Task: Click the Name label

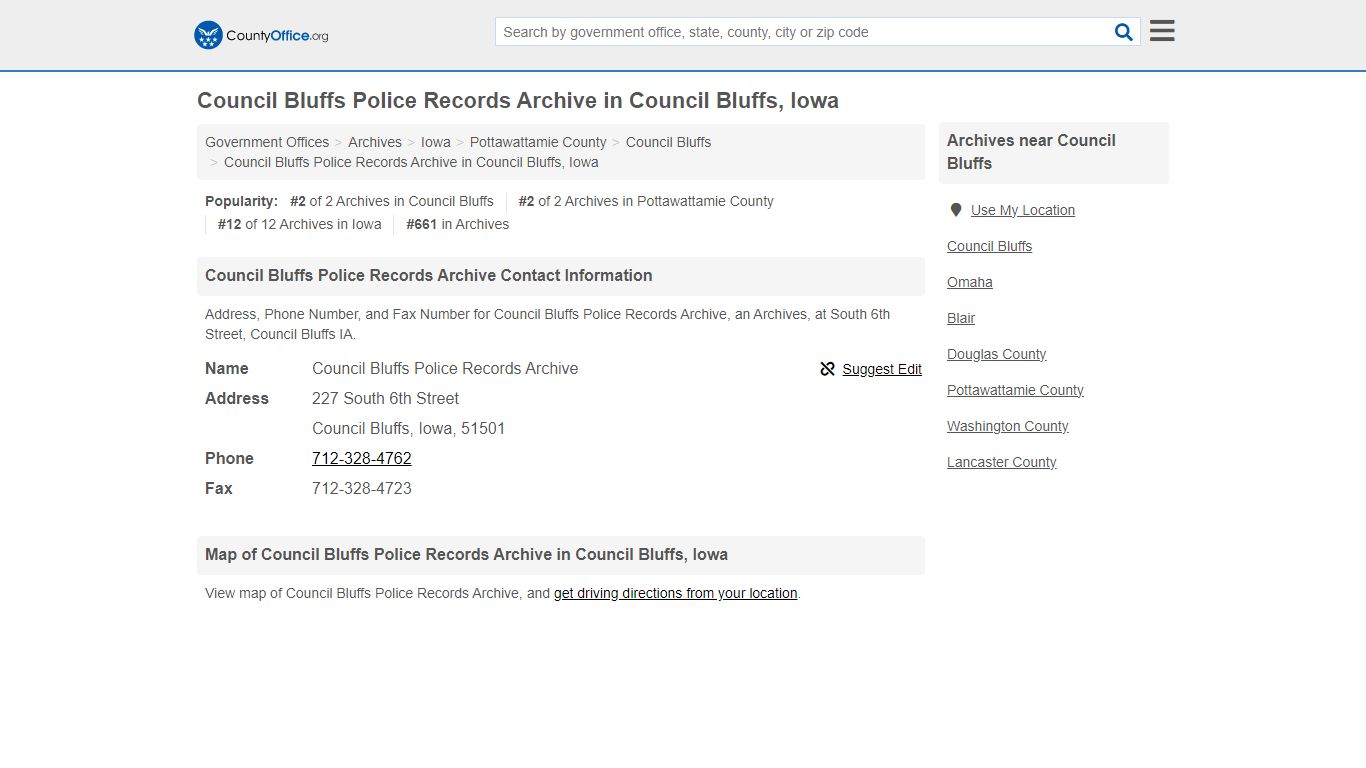Action: [227, 368]
